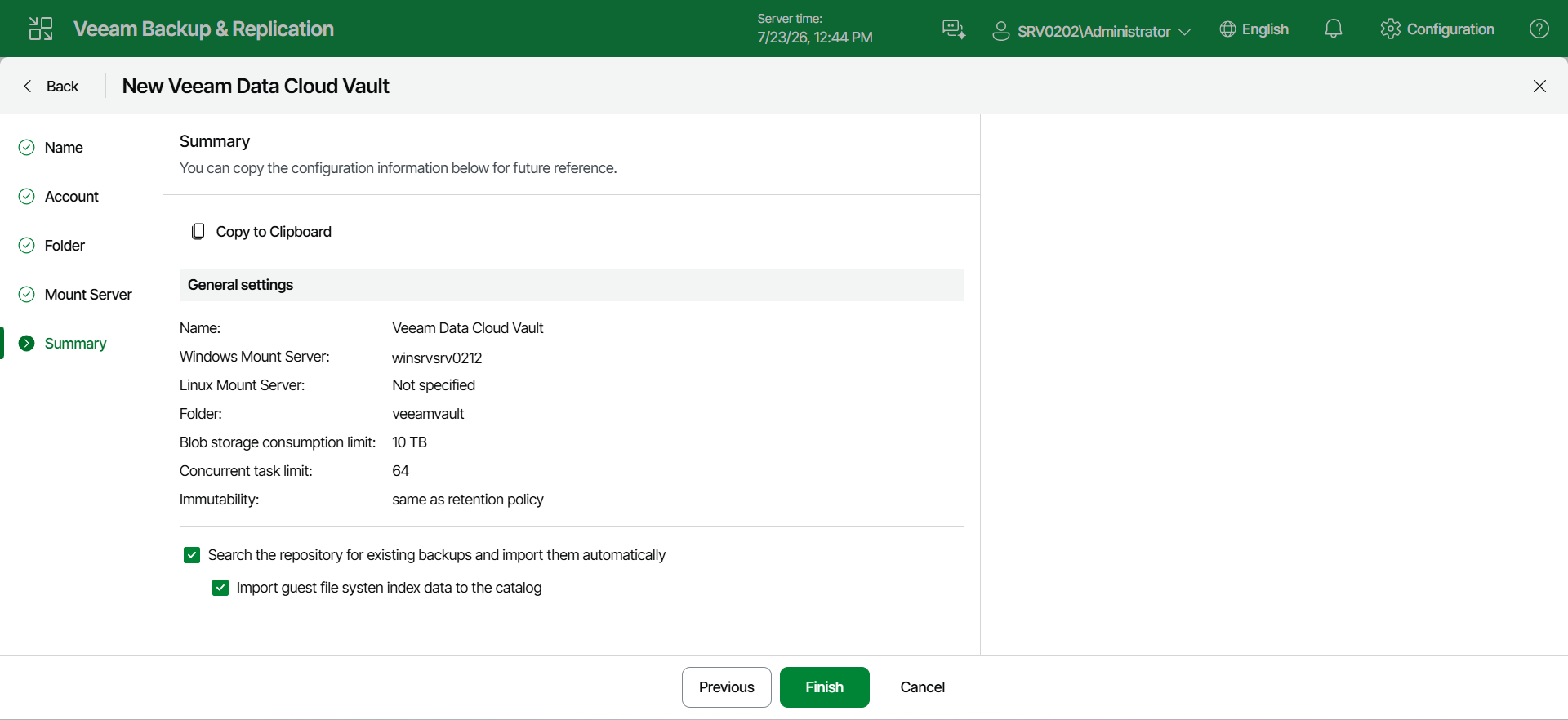The image size is (1568, 720).
Task: Go to the Name wizard step
Action: pyautogui.click(x=64, y=148)
